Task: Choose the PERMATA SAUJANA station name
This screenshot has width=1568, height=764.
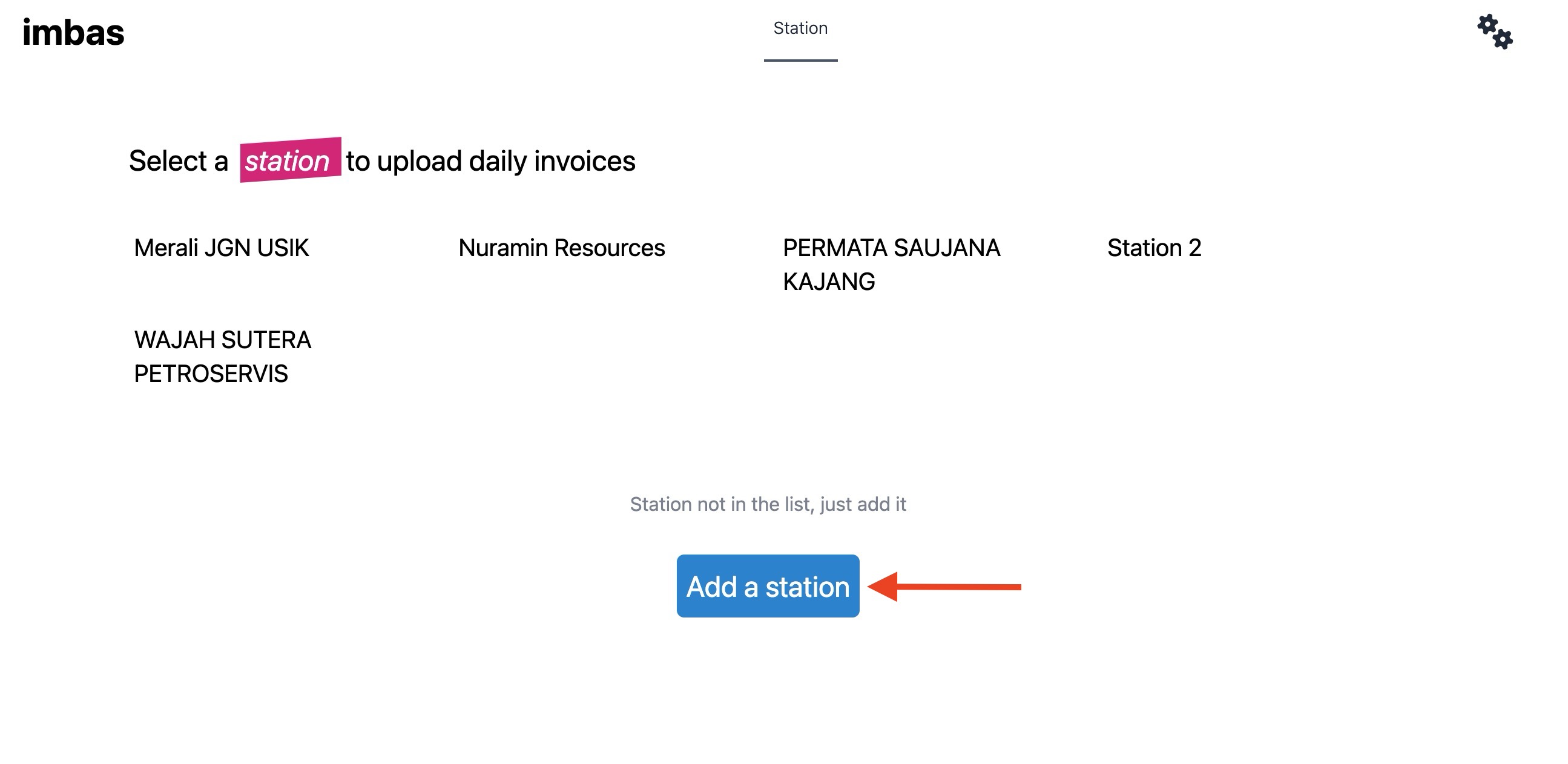Action: click(891, 248)
